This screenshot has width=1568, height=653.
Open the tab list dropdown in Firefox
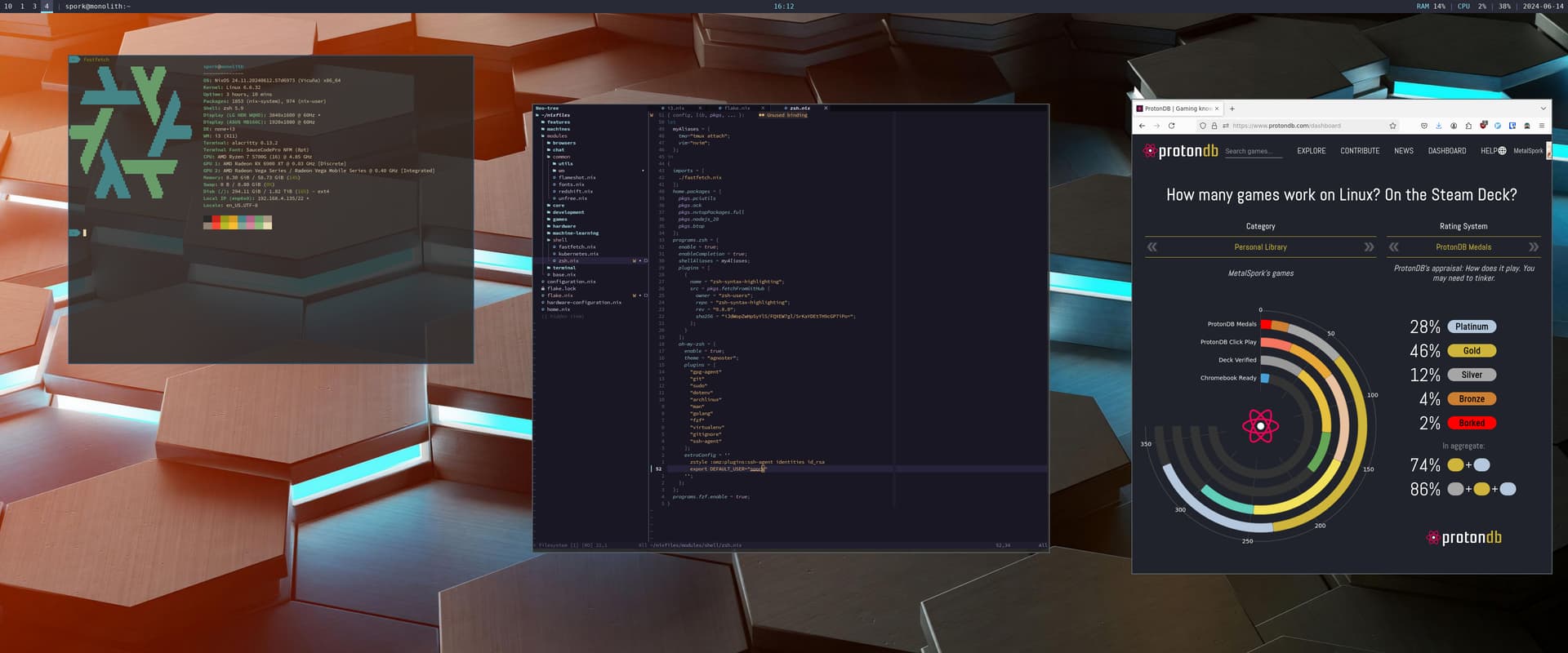[1543, 109]
